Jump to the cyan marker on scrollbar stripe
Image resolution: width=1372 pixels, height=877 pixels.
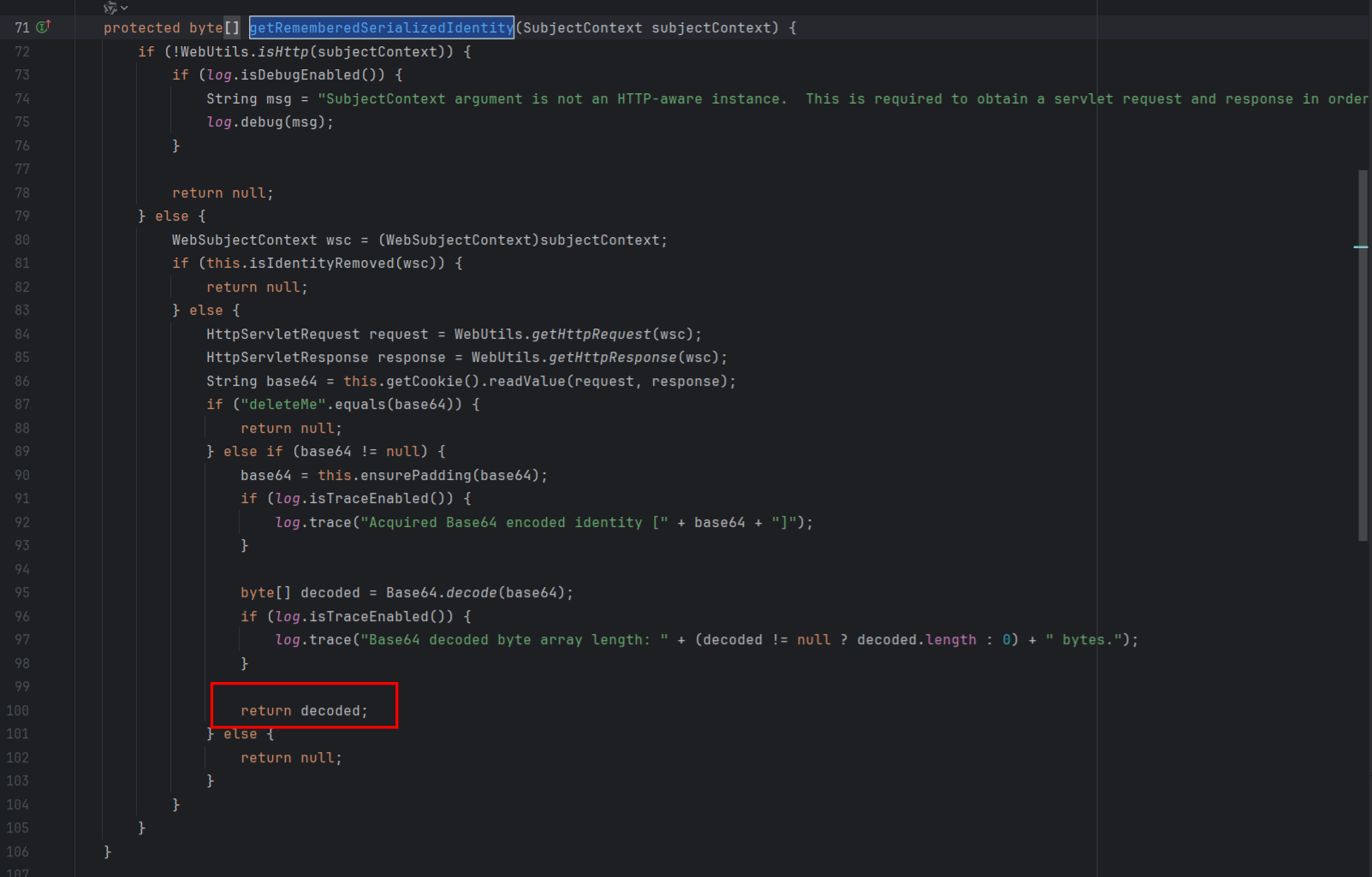pyautogui.click(x=1360, y=247)
